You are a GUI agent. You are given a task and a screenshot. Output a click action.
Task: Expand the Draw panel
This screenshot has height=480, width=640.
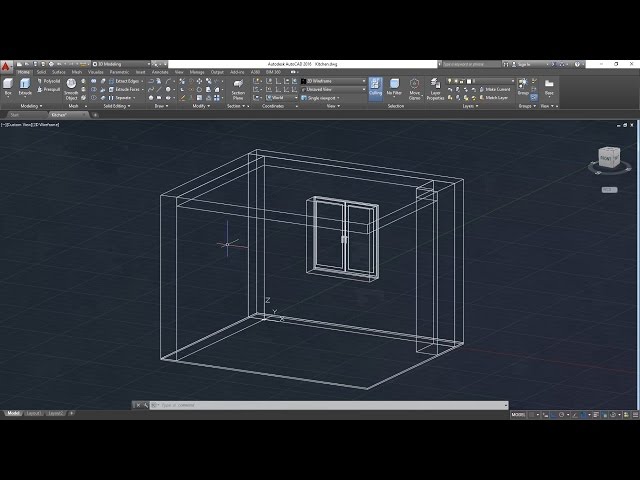161,106
